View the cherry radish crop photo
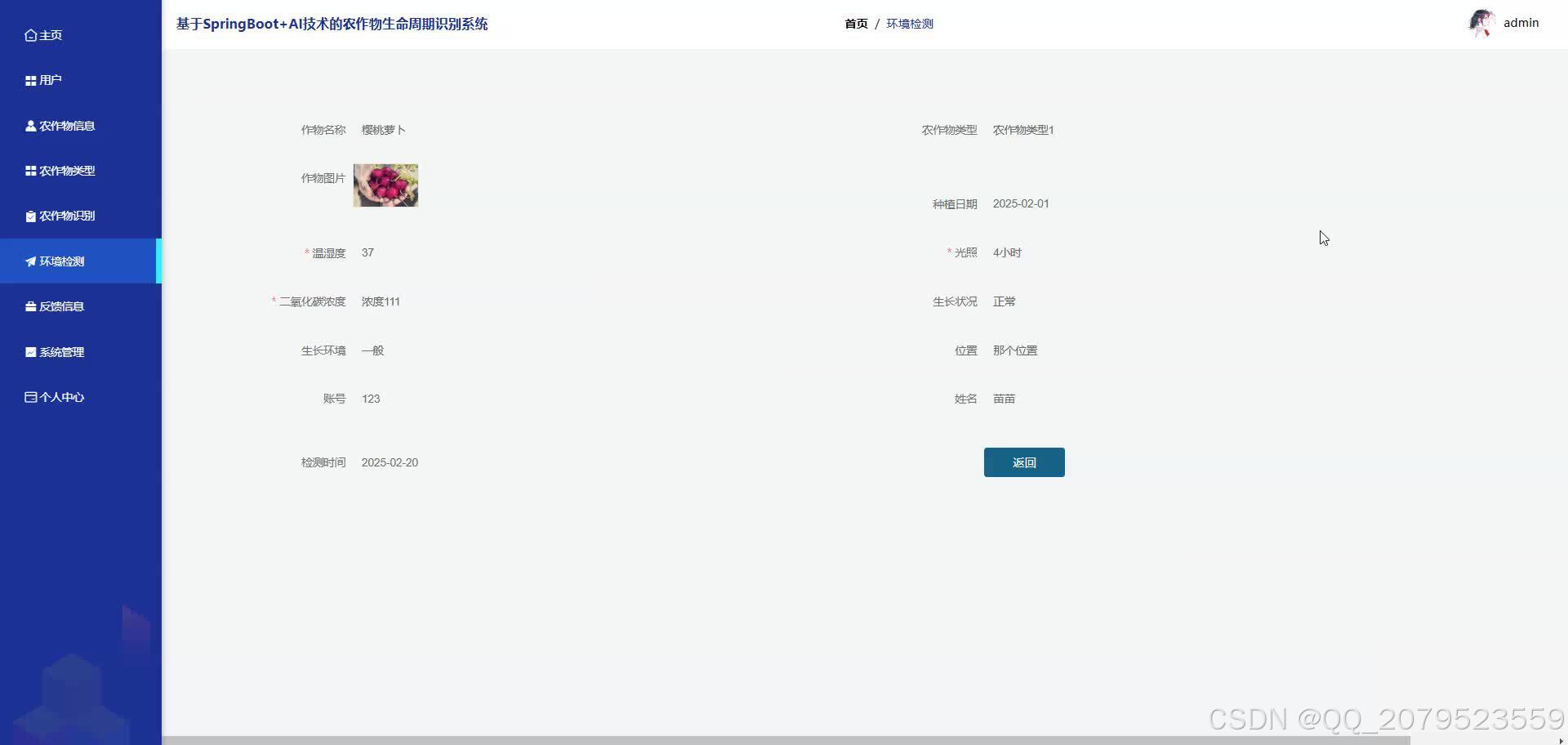The width and height of the screenshot is (1568, 745). tap(385, 185)
